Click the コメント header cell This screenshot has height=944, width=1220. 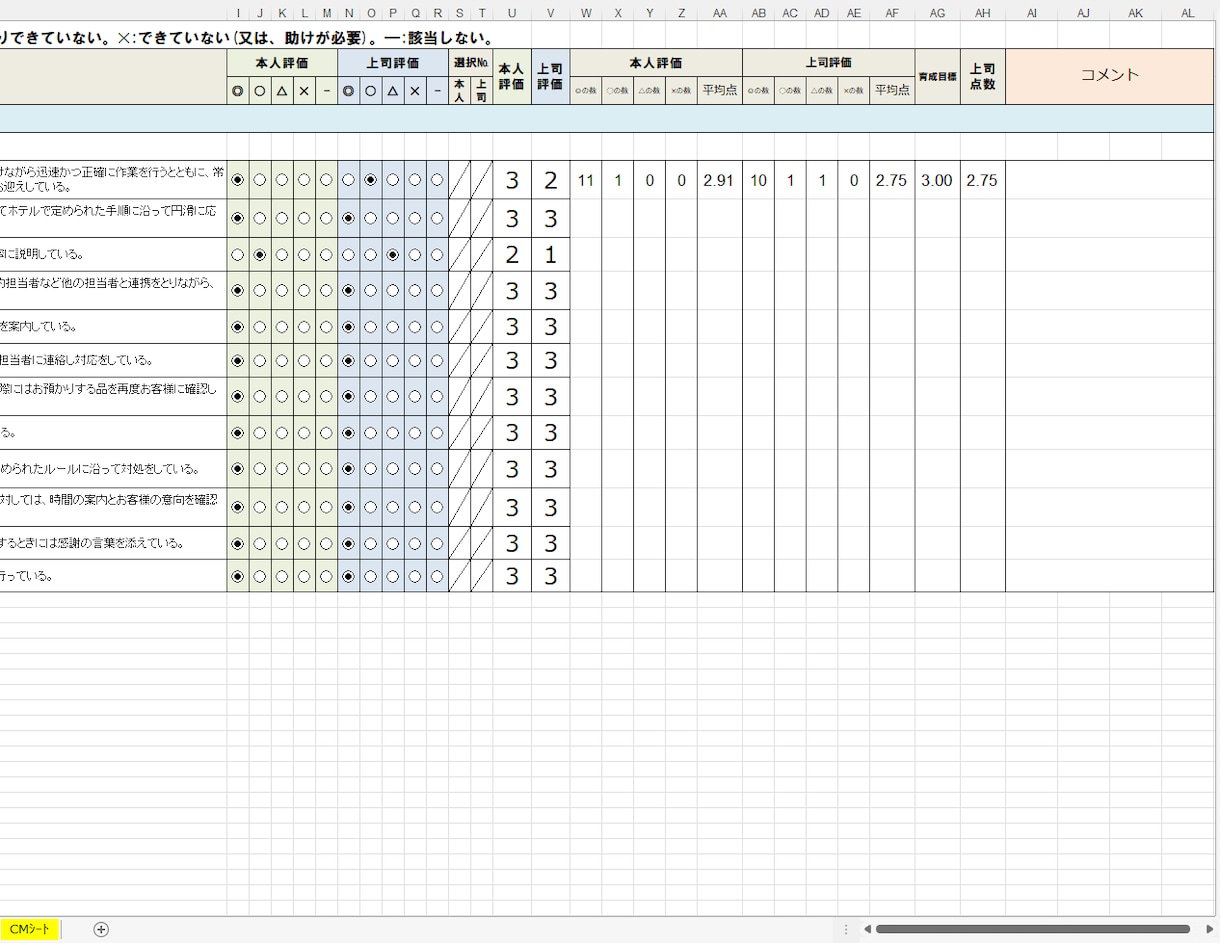click(x=1110, y=76)
